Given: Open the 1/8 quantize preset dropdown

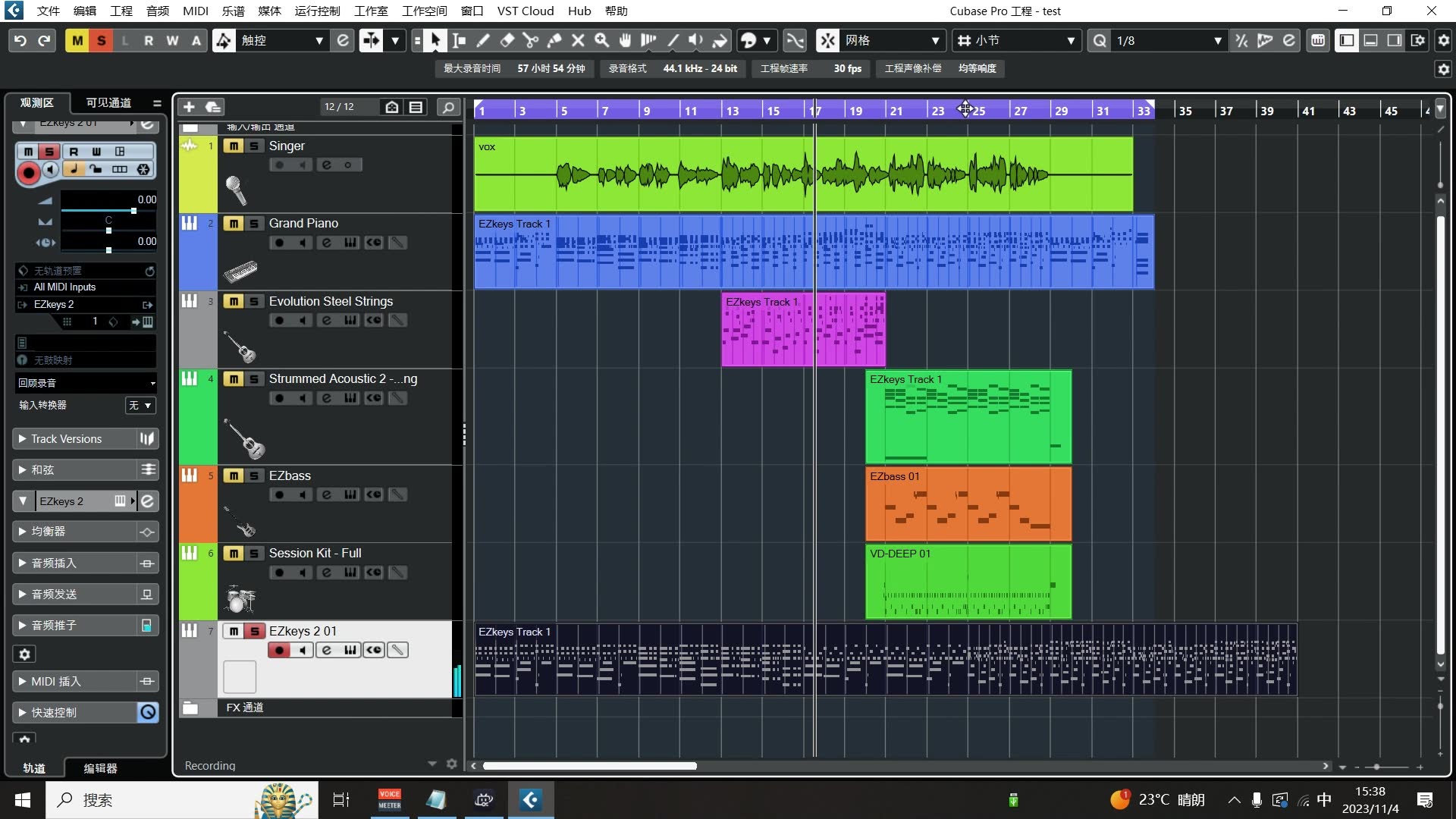Looking at the screenshot, I should [x=1168, y=41].
